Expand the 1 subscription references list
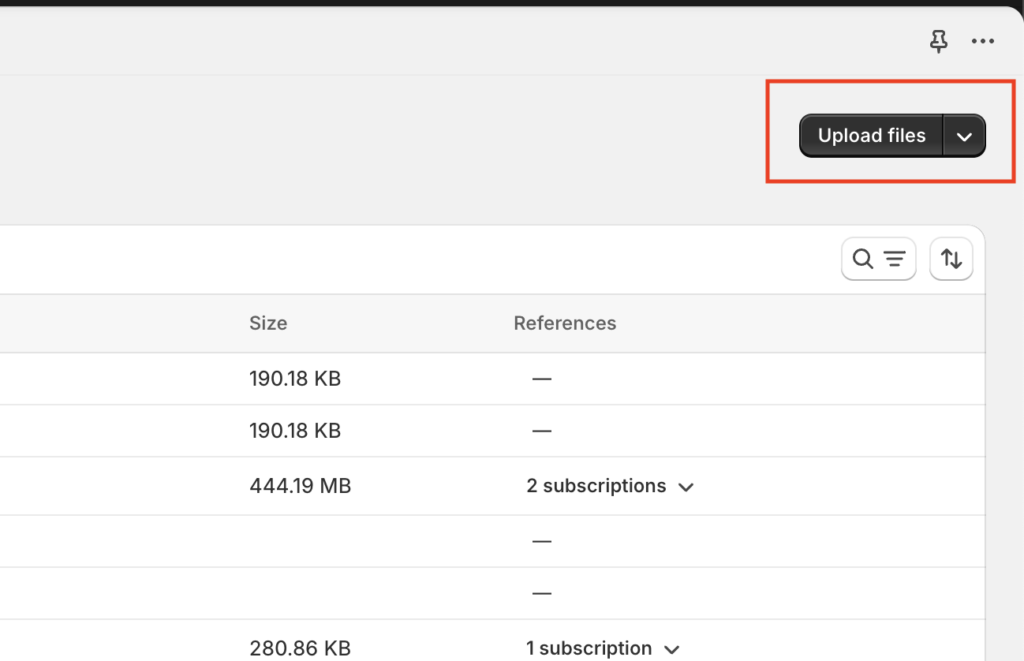The width and height of the screenshot is (1024, 661). (x=603, y=648)
